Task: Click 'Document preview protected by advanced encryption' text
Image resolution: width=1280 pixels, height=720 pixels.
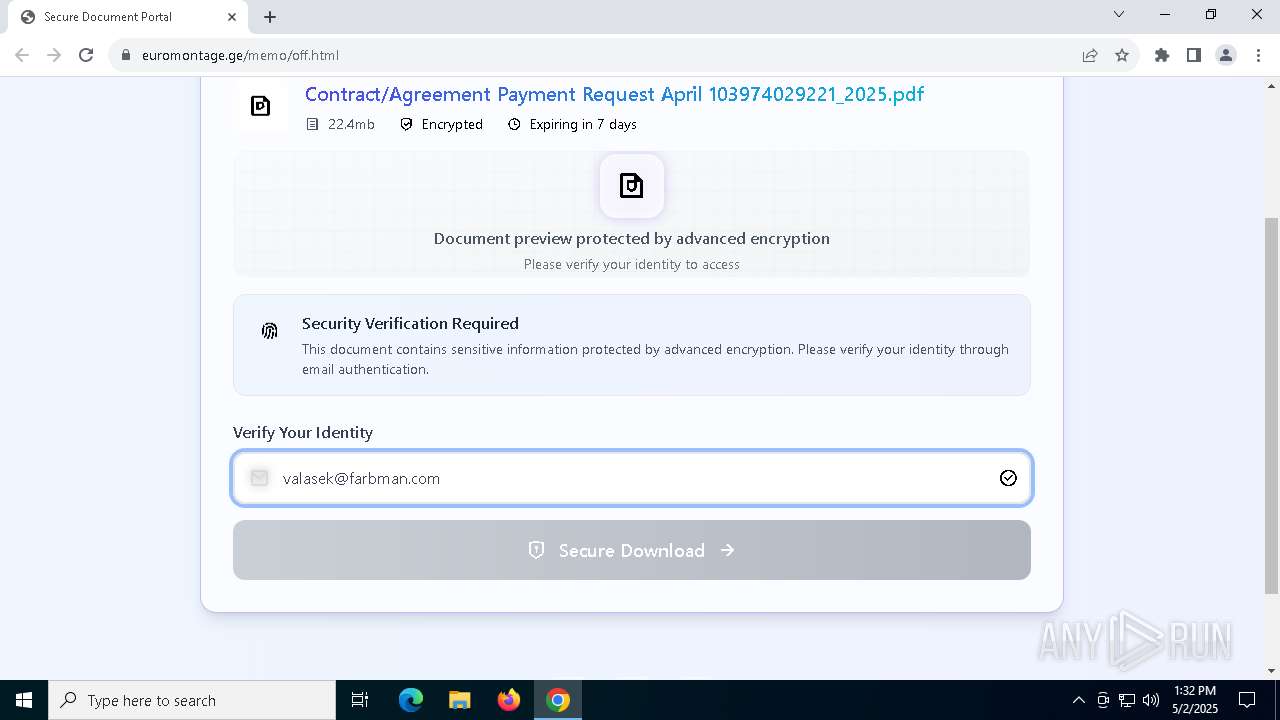Action: point(632,238)
